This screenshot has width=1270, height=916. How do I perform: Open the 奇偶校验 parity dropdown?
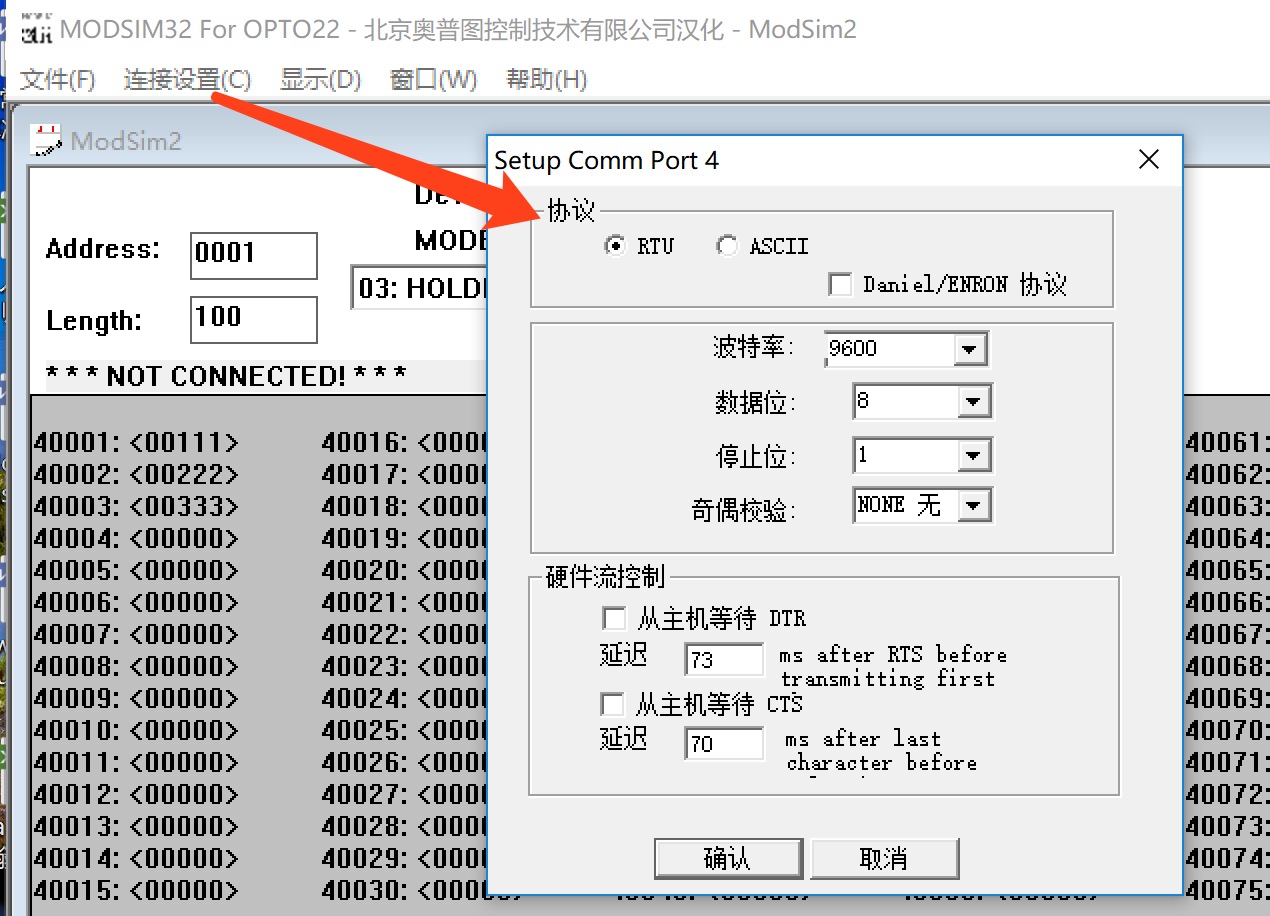(972, 506)
